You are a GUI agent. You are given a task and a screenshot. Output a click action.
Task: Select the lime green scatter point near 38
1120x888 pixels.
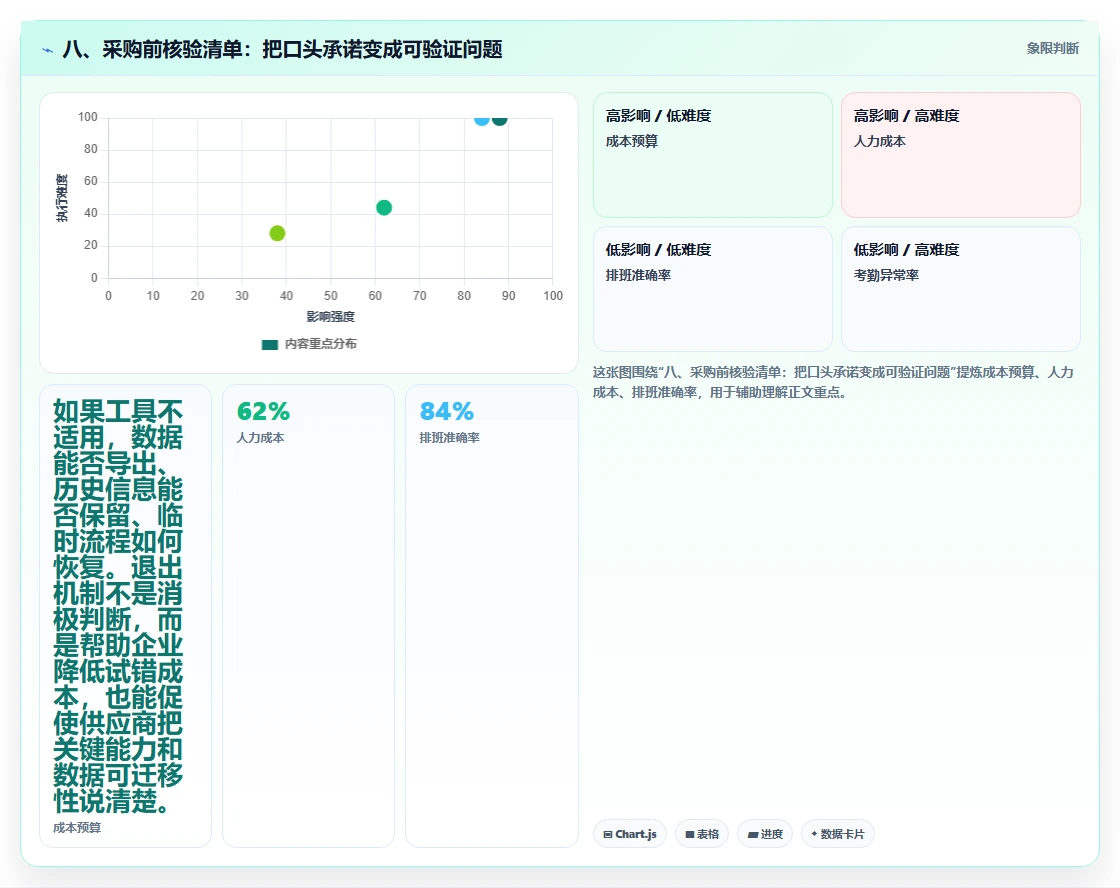277,233
